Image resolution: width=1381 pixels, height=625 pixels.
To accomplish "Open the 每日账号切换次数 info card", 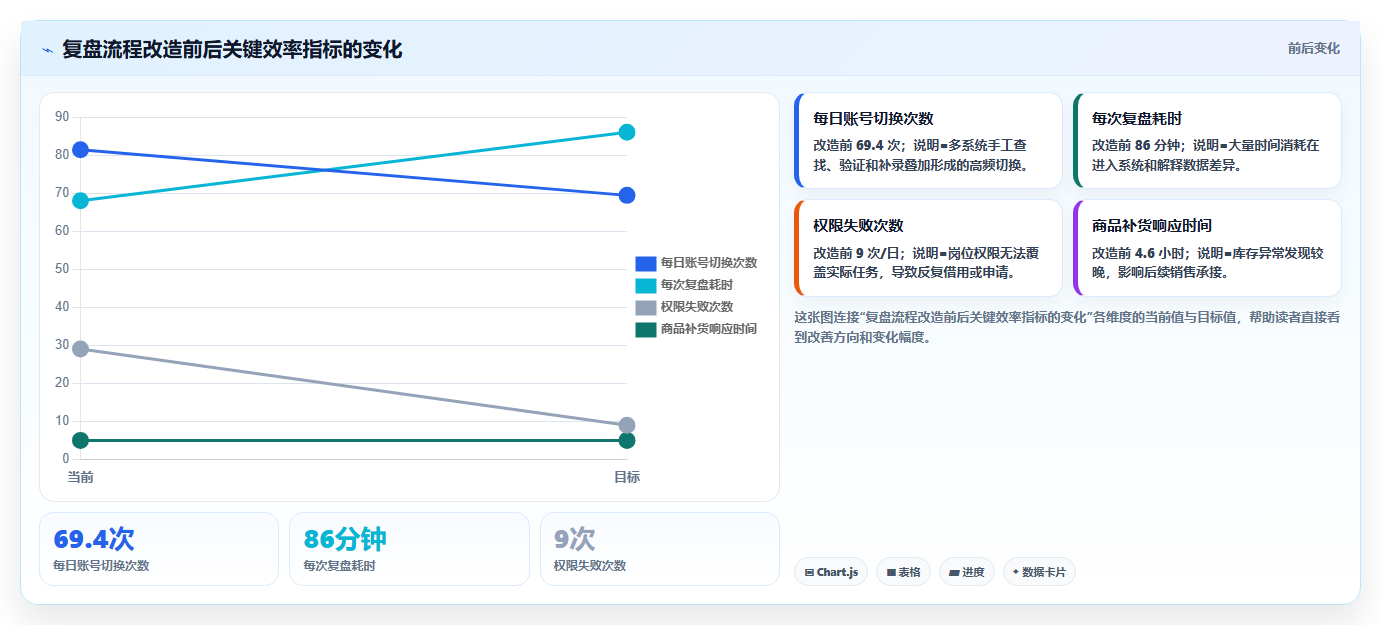I will [928, 141].
